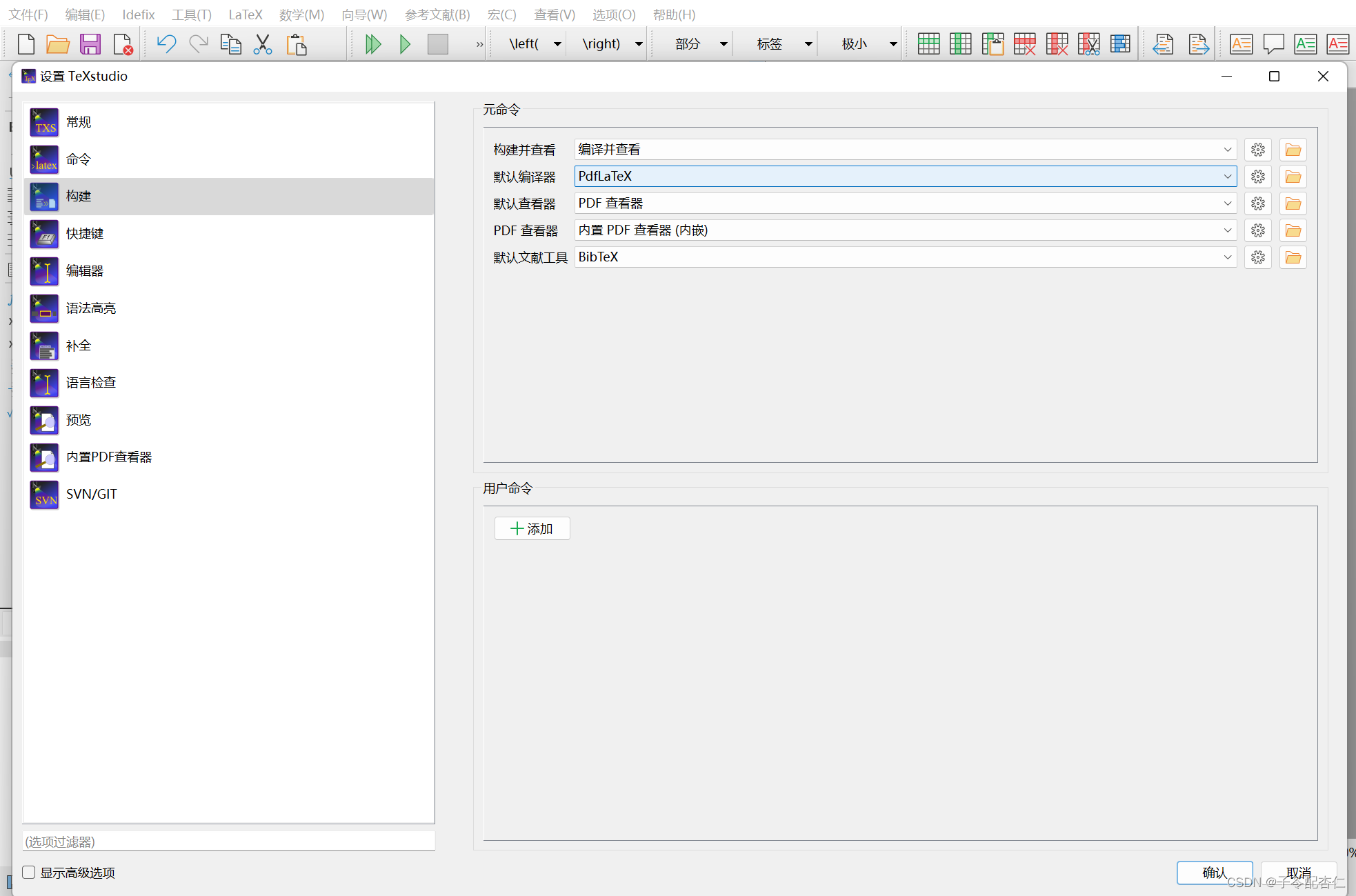Open the 构建并查看 dropdown
Viewport: 1356px width, 896px height.
point(906,150)
